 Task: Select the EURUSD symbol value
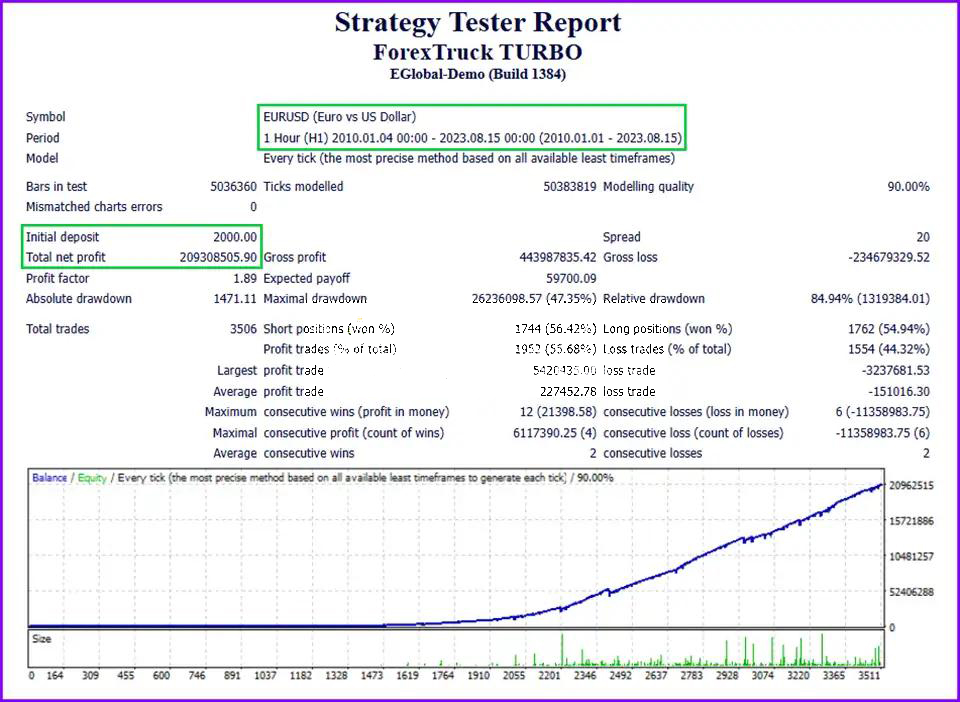click(340, 117)
